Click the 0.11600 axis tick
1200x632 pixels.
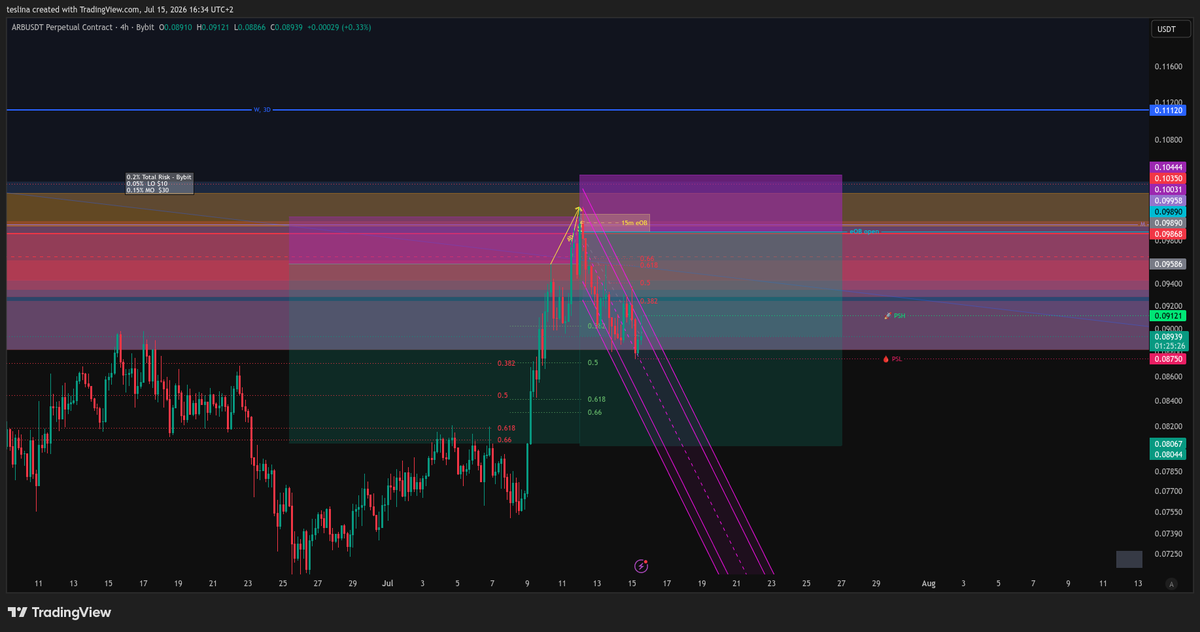click(x=1168, y=66)
